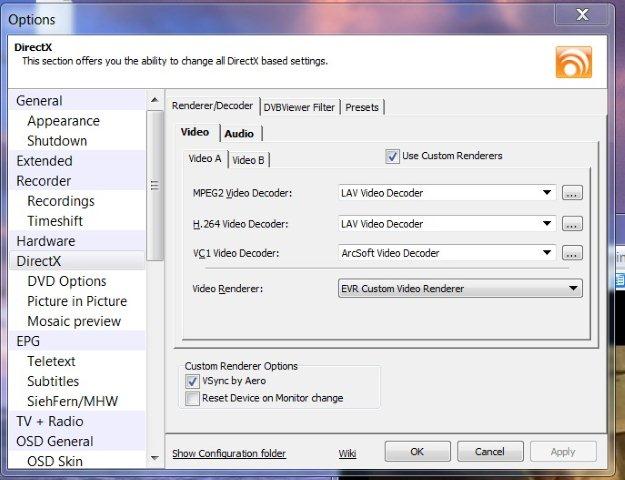Disable VSync by Aero option
This screenshot has width=625, height=480.
coord(193,381)
